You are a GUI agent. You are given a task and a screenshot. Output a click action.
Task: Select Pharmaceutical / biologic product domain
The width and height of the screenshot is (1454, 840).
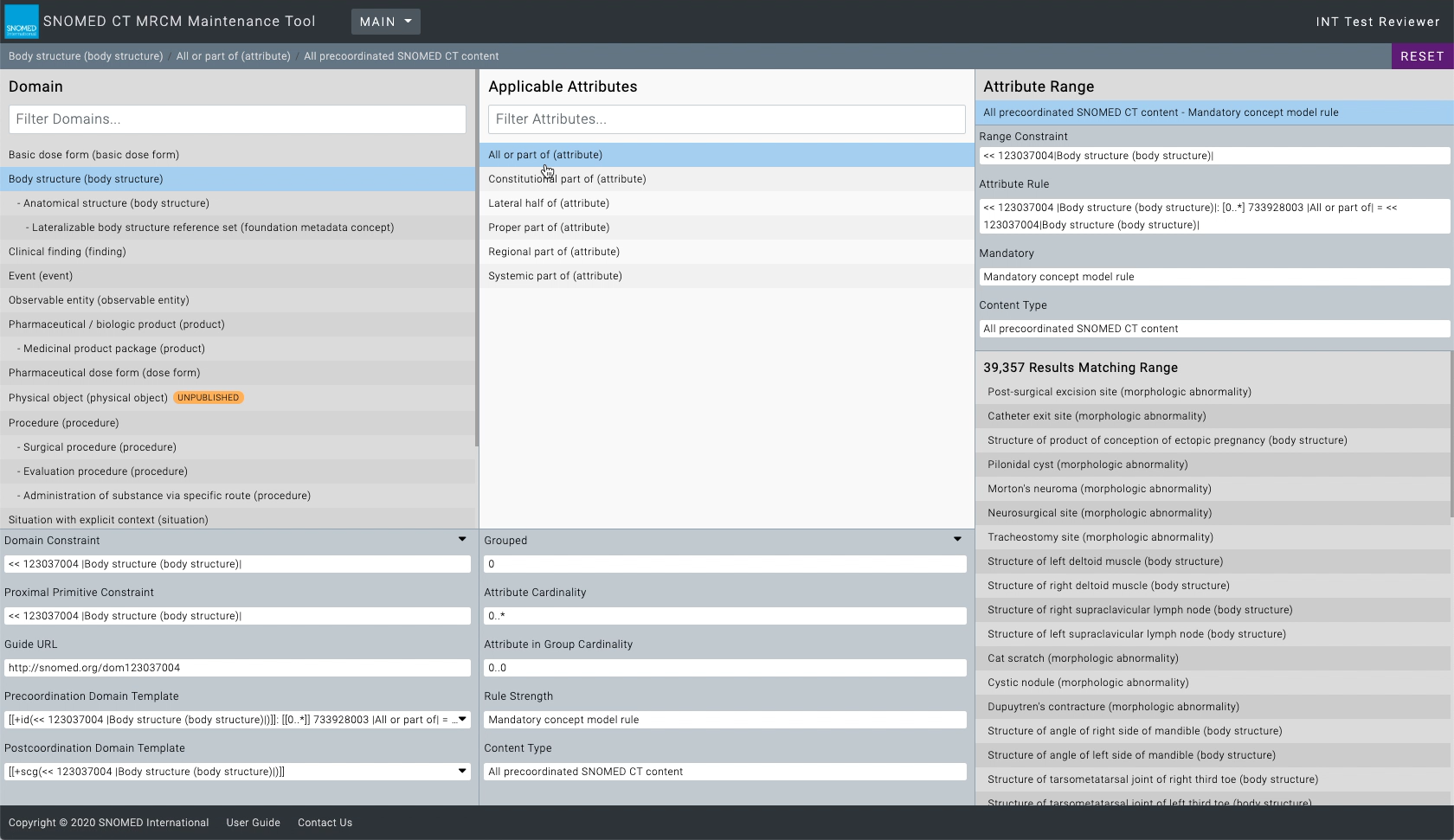tap(237, 324)
